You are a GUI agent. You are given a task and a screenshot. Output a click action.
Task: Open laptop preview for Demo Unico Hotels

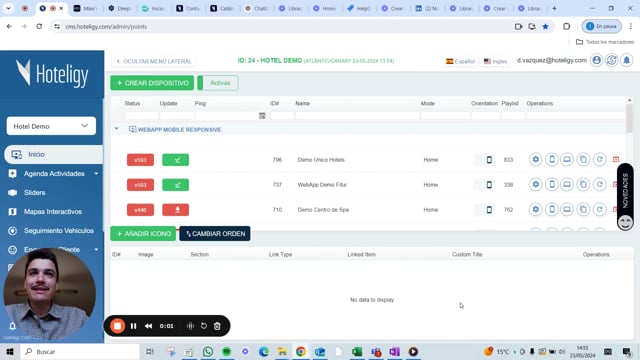coord(567,160)
